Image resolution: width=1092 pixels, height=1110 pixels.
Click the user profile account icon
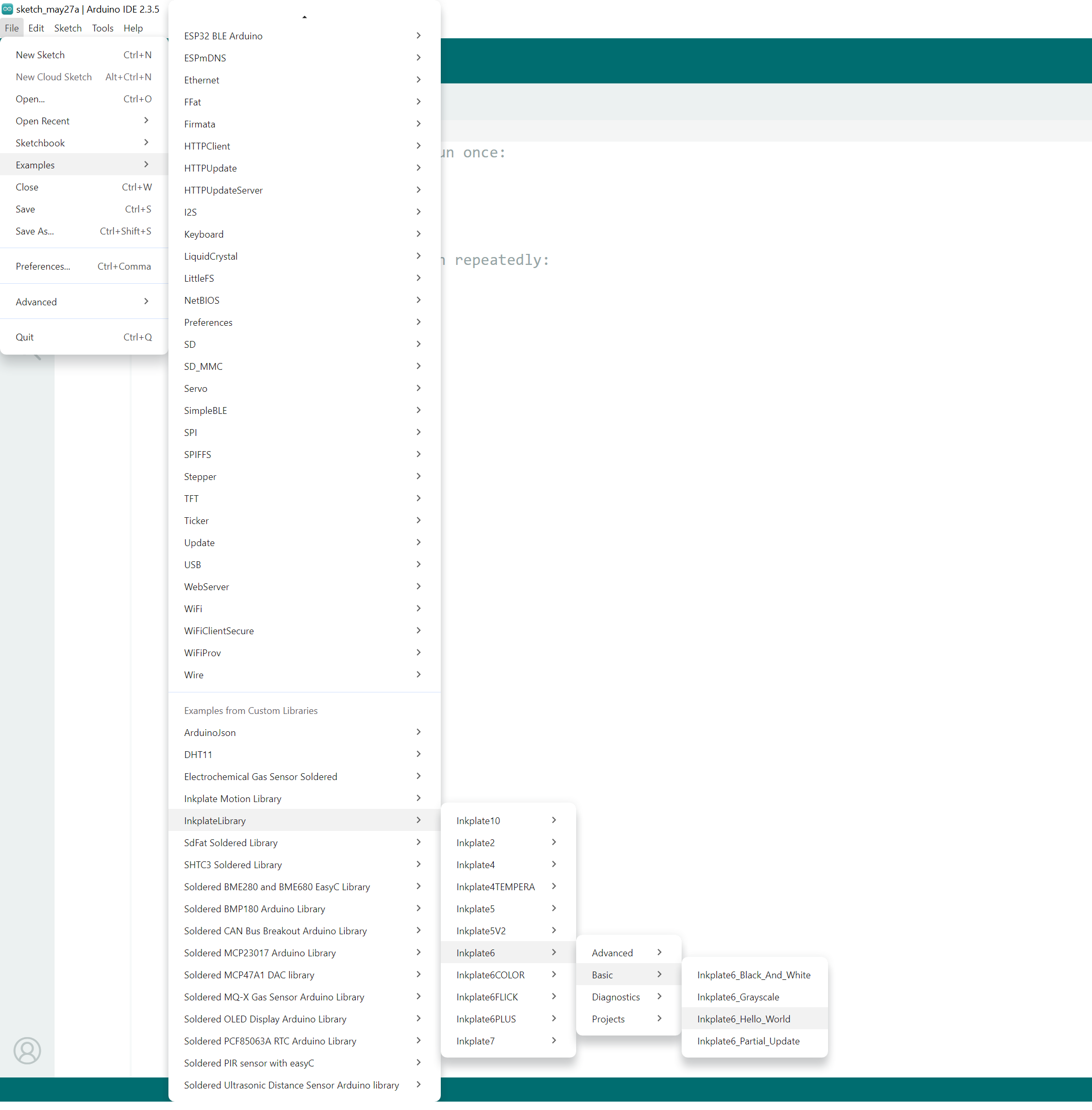pyautogui.click(x=27, y=1050)
